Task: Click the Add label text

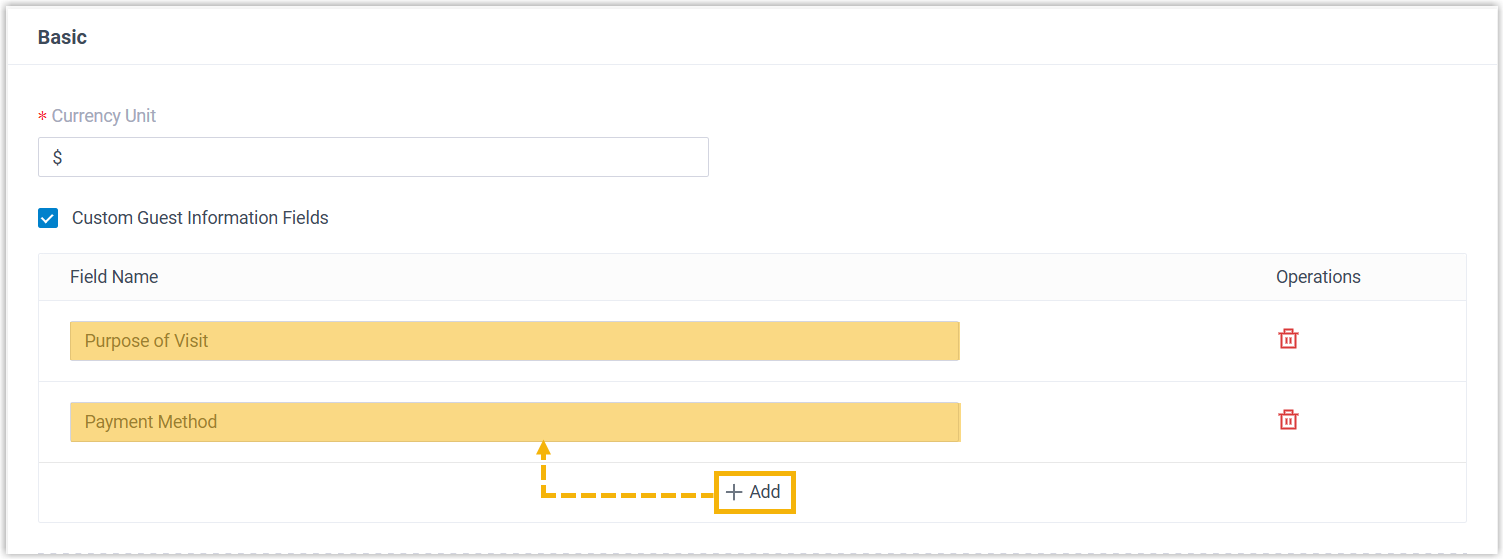Action: 765,492
